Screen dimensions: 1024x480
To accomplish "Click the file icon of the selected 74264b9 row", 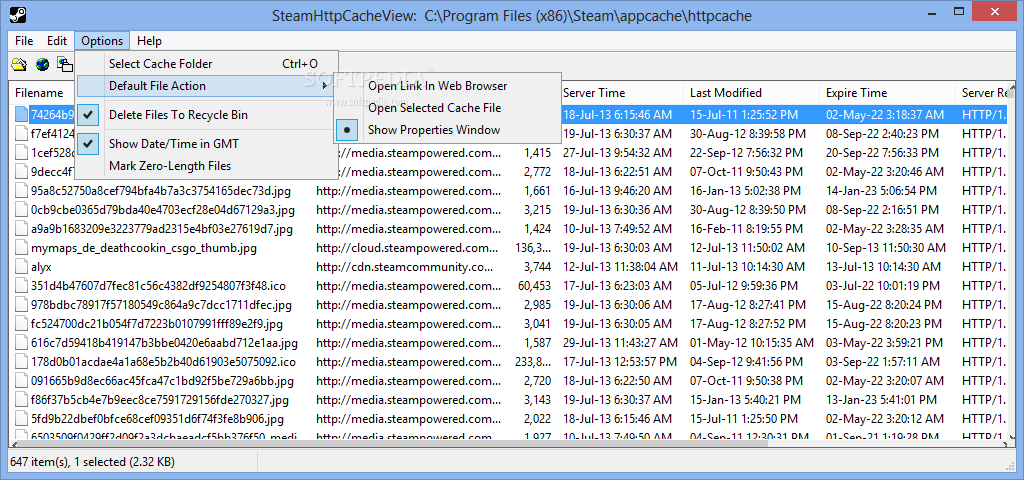I will tap(21, 114).
